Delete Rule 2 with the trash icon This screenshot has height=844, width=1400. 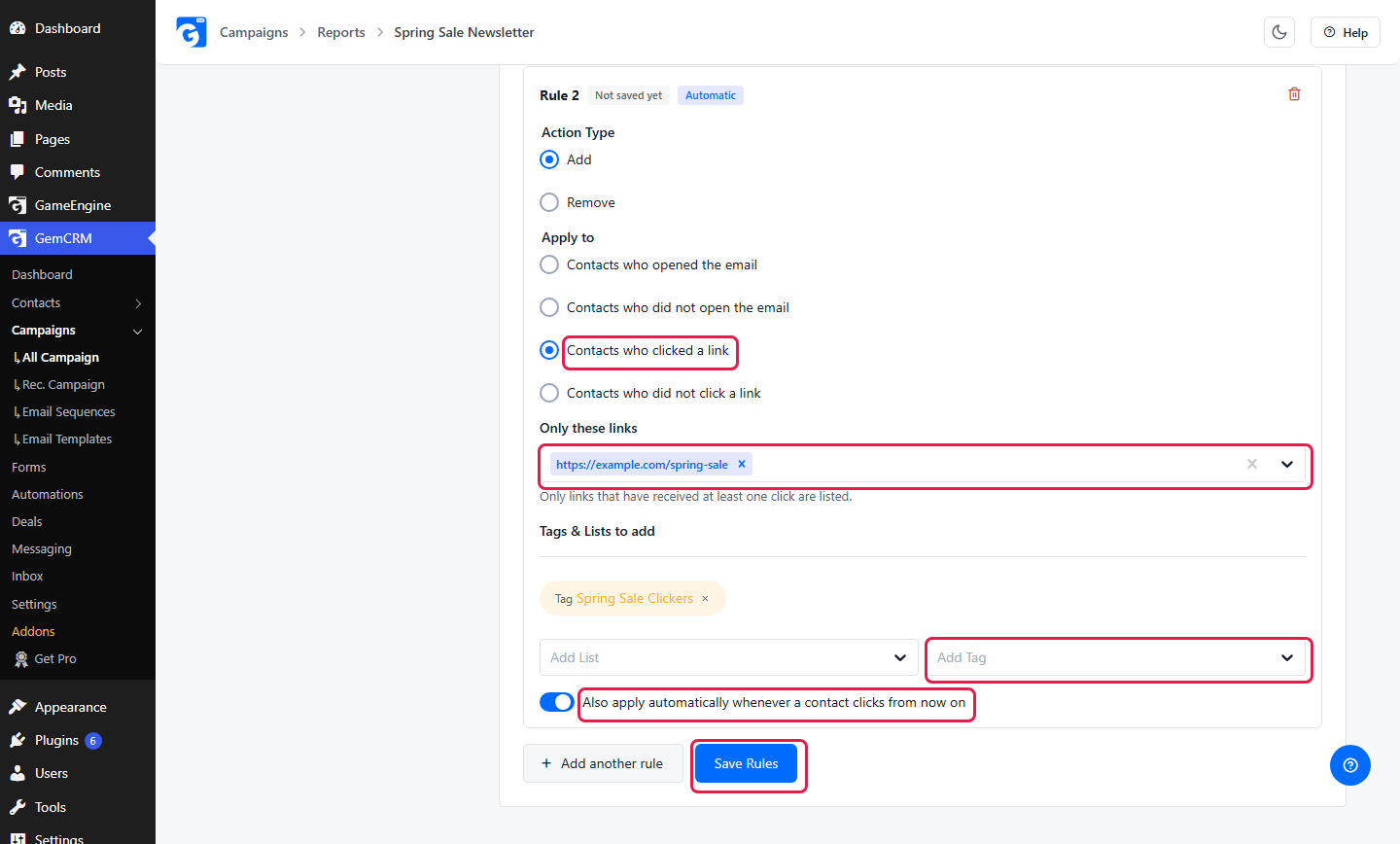pos(1294,94)
